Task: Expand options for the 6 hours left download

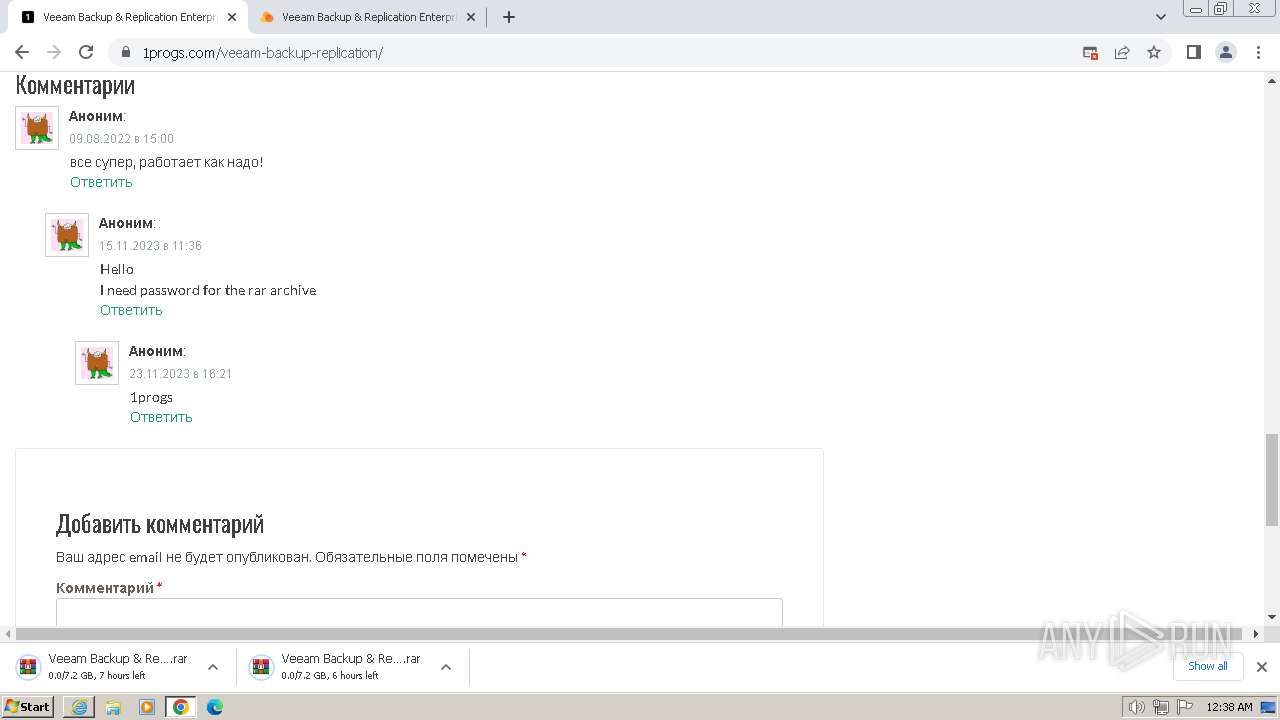Action: (x=446, y=667)
